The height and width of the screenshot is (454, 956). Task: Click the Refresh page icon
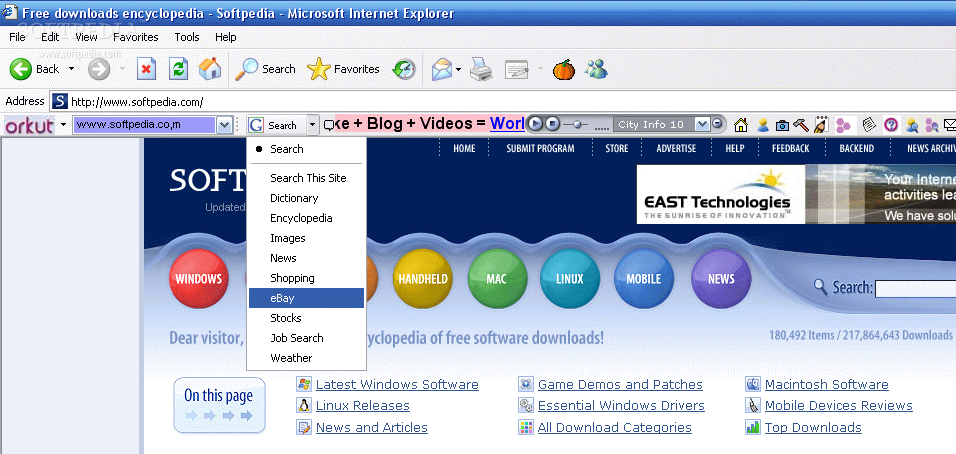pyautogui.click(x=178, y=69)
